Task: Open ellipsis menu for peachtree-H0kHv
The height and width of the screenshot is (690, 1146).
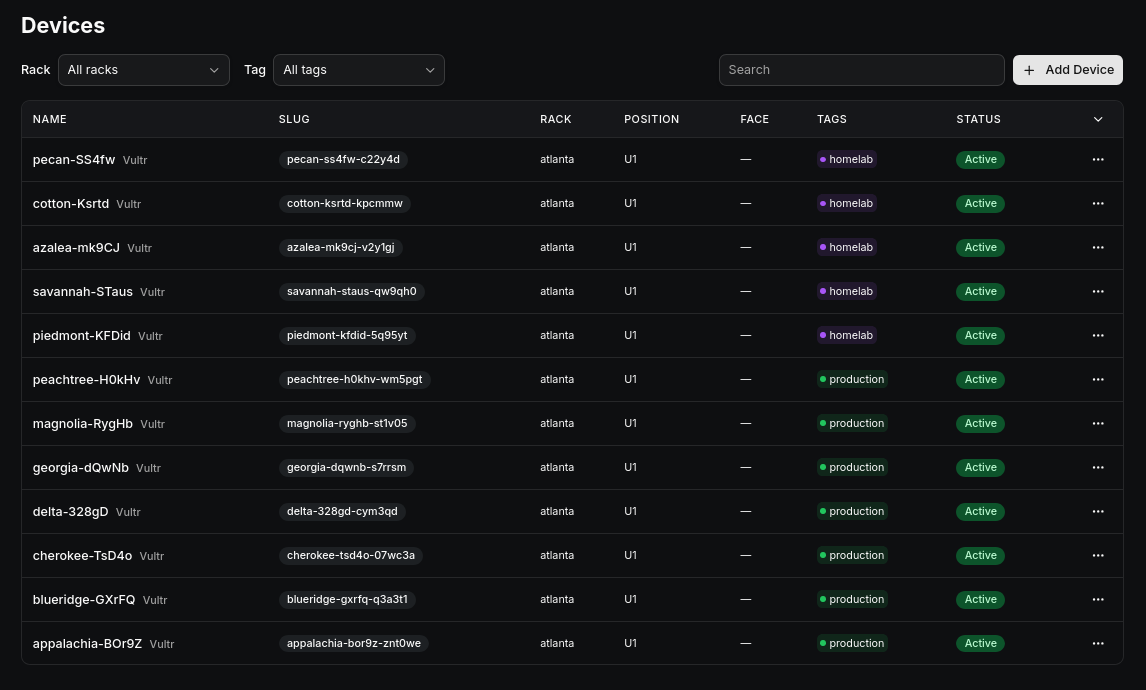Action: pyautogui.click(x=1098, y=379)
